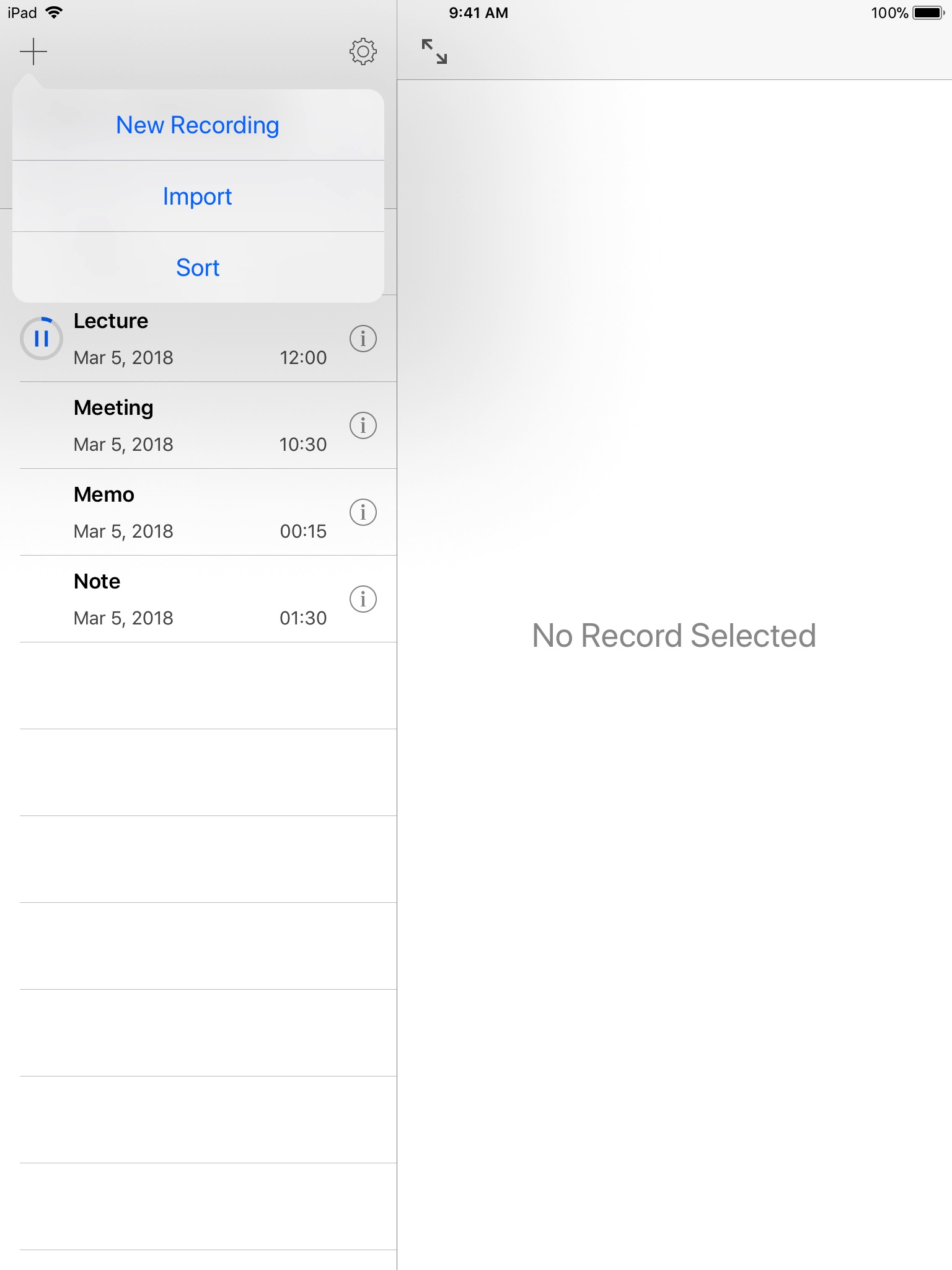This screenshot has width=952, height=1270.
Task: Tap the plus add icon
Action: [33, 51]
